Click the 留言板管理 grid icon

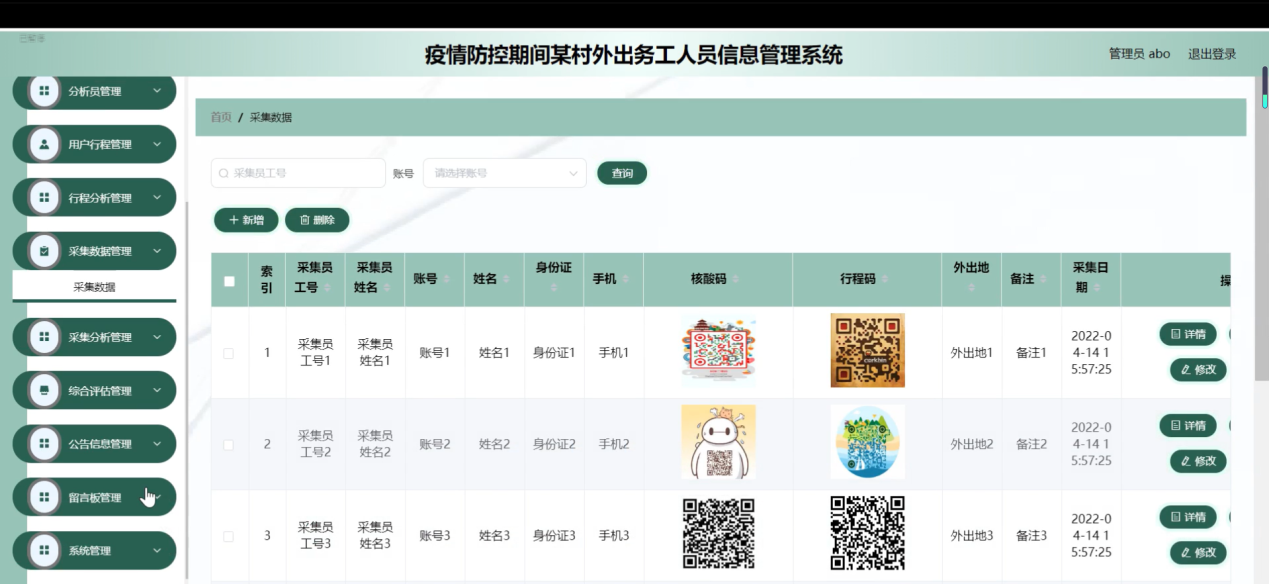point(44,497)
